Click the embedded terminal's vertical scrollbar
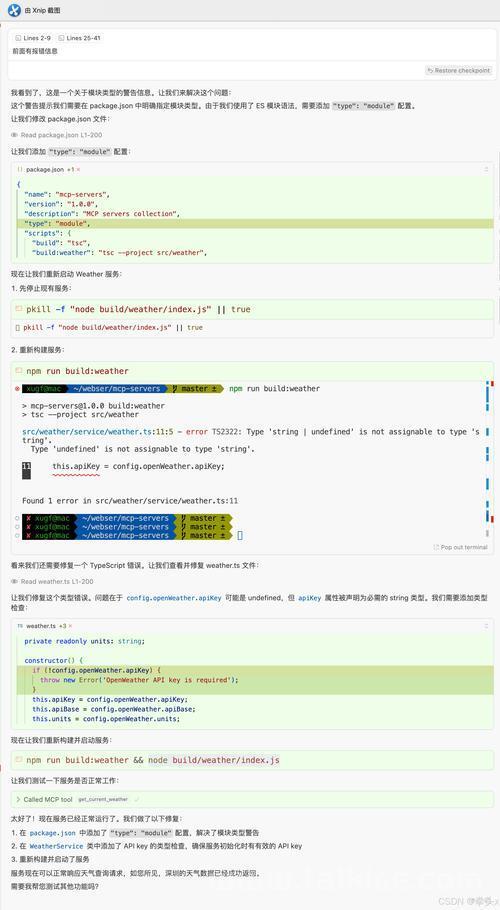This screenshot has width=500, height=910. [487, 458]
